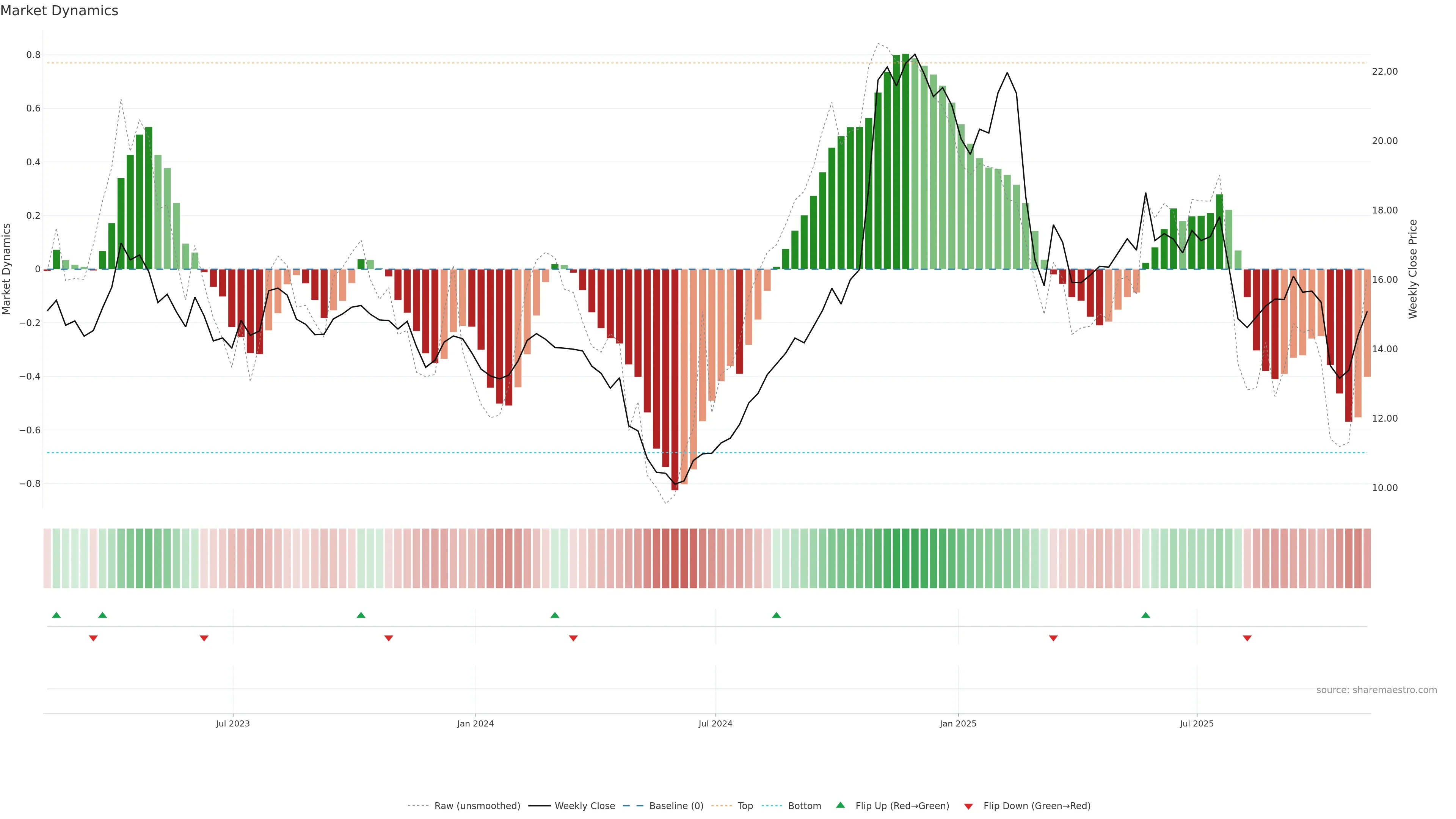Viewport: 1456px width, 819px height.
Task: Click the green triangle in the Flip Up legend
Action: coord(841,805)
